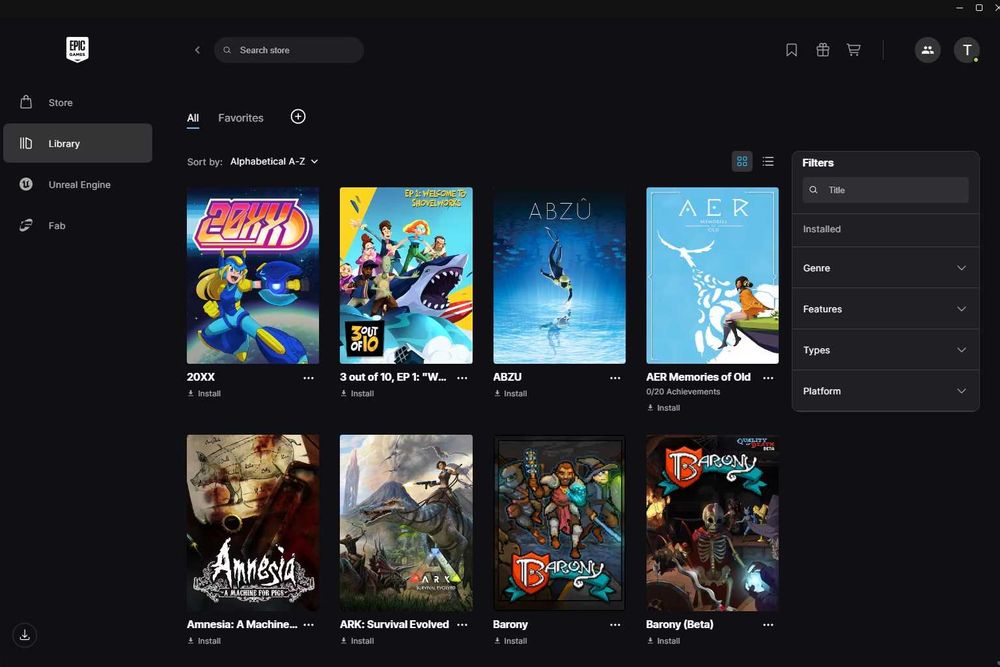
Task: Open the AER cover art
Action: [712, 275]
